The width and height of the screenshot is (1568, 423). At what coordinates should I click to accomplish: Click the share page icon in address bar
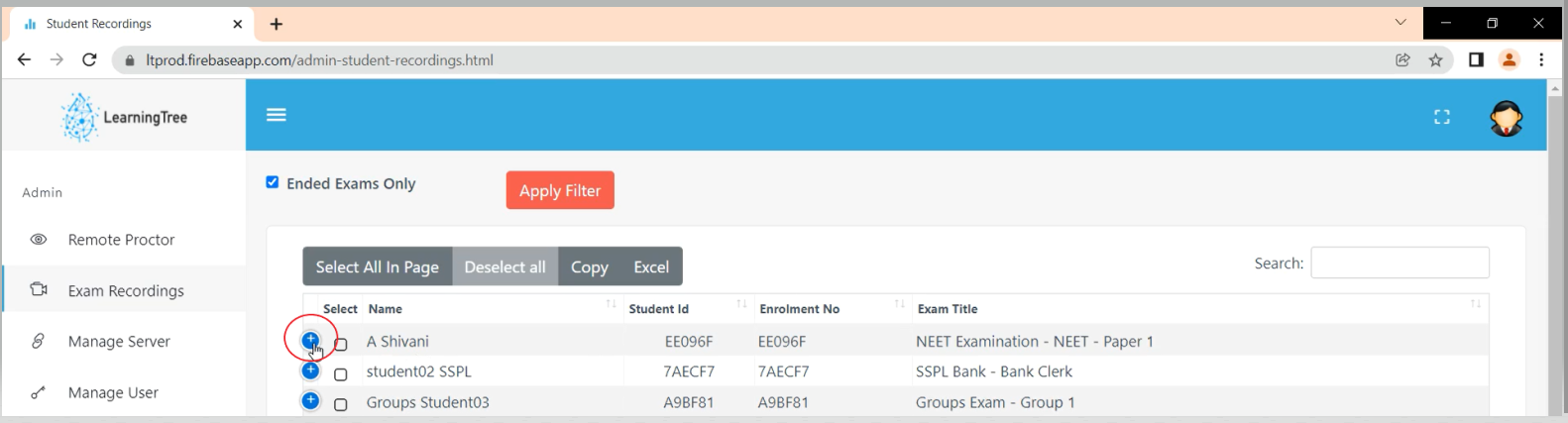(x=1402, y=60)
